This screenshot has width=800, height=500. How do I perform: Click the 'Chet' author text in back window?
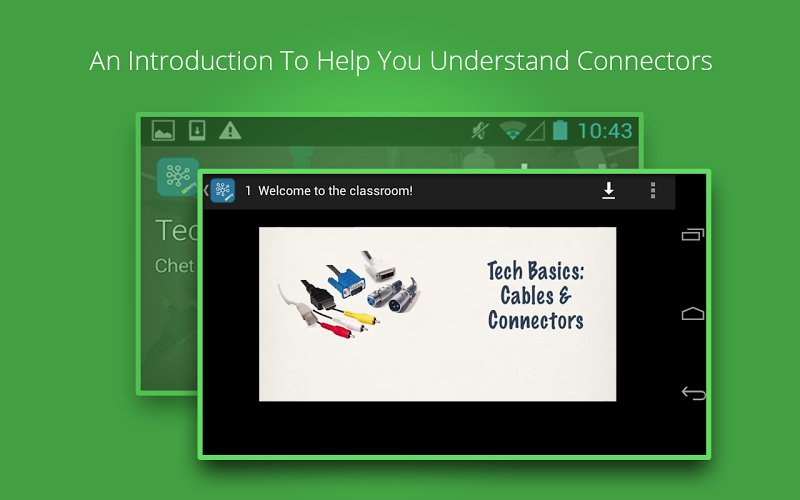pos(174,266)
